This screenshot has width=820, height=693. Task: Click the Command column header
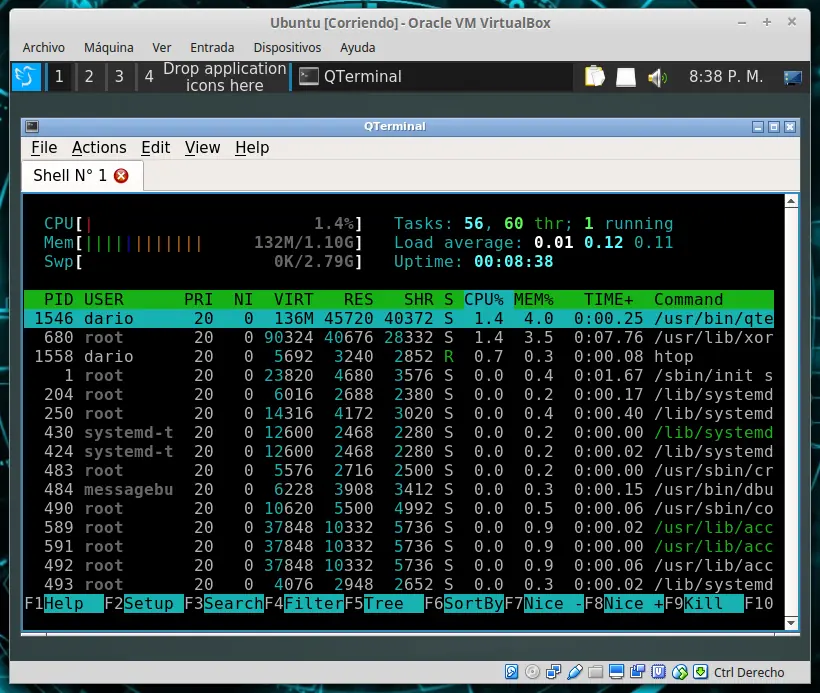pyautogui.click(x=689, y=300)
